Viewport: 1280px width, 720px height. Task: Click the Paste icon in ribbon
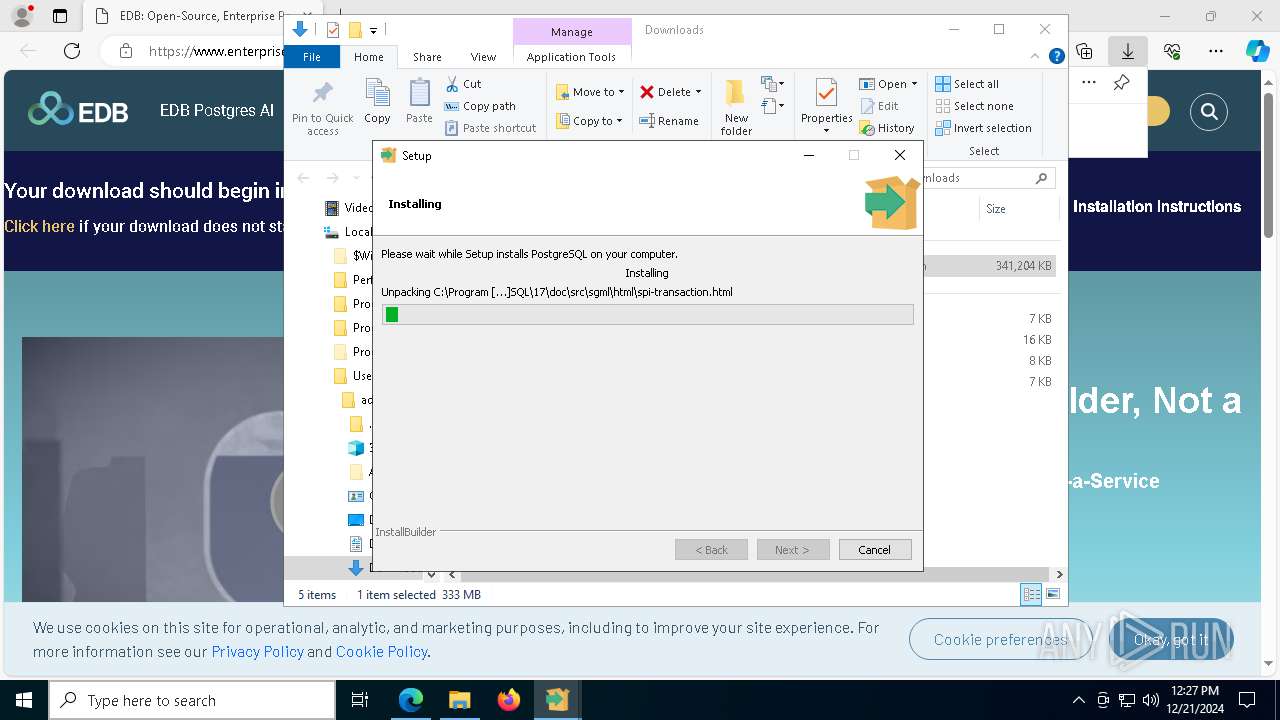419,101
